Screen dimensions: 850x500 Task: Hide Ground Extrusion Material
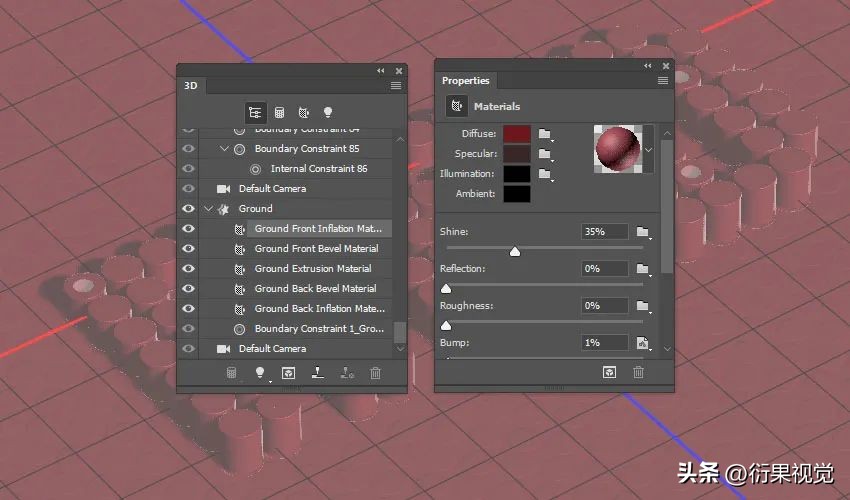point(188,269)
